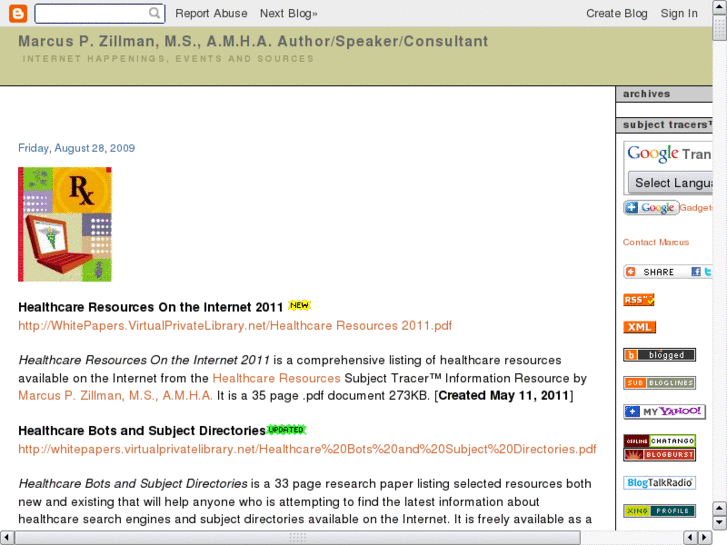Click the vertical scrollbar up arrow at top
This screenshot has width=727, height=545.
point(720,7)
